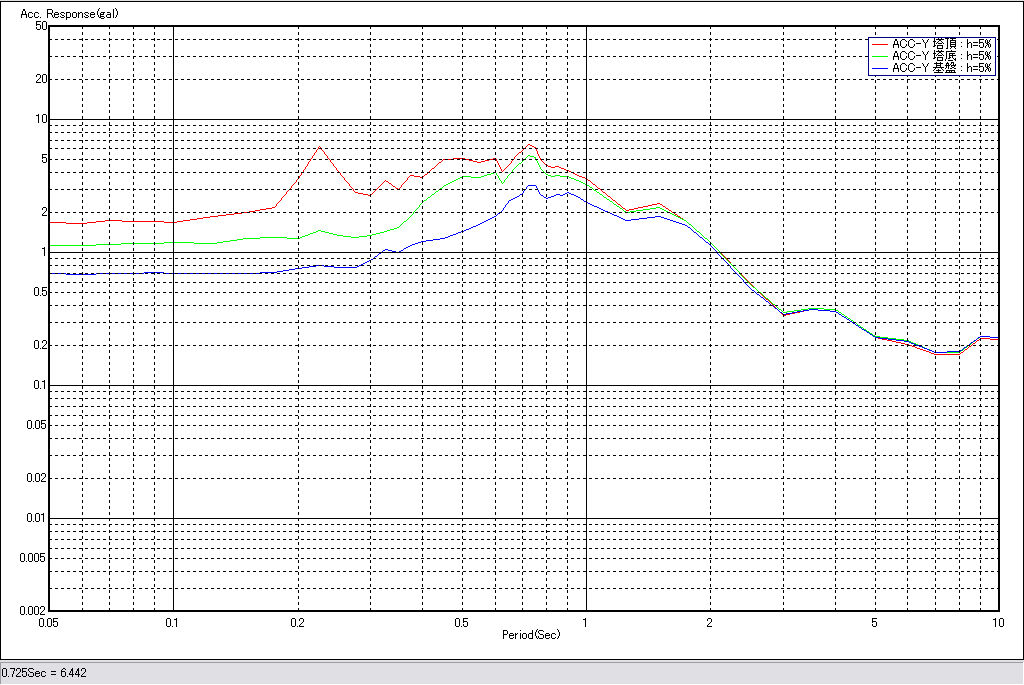Click the Period(Sec) axis label
The width and height of the screenshot is (1024, 685).
click(x=531, y=634)
